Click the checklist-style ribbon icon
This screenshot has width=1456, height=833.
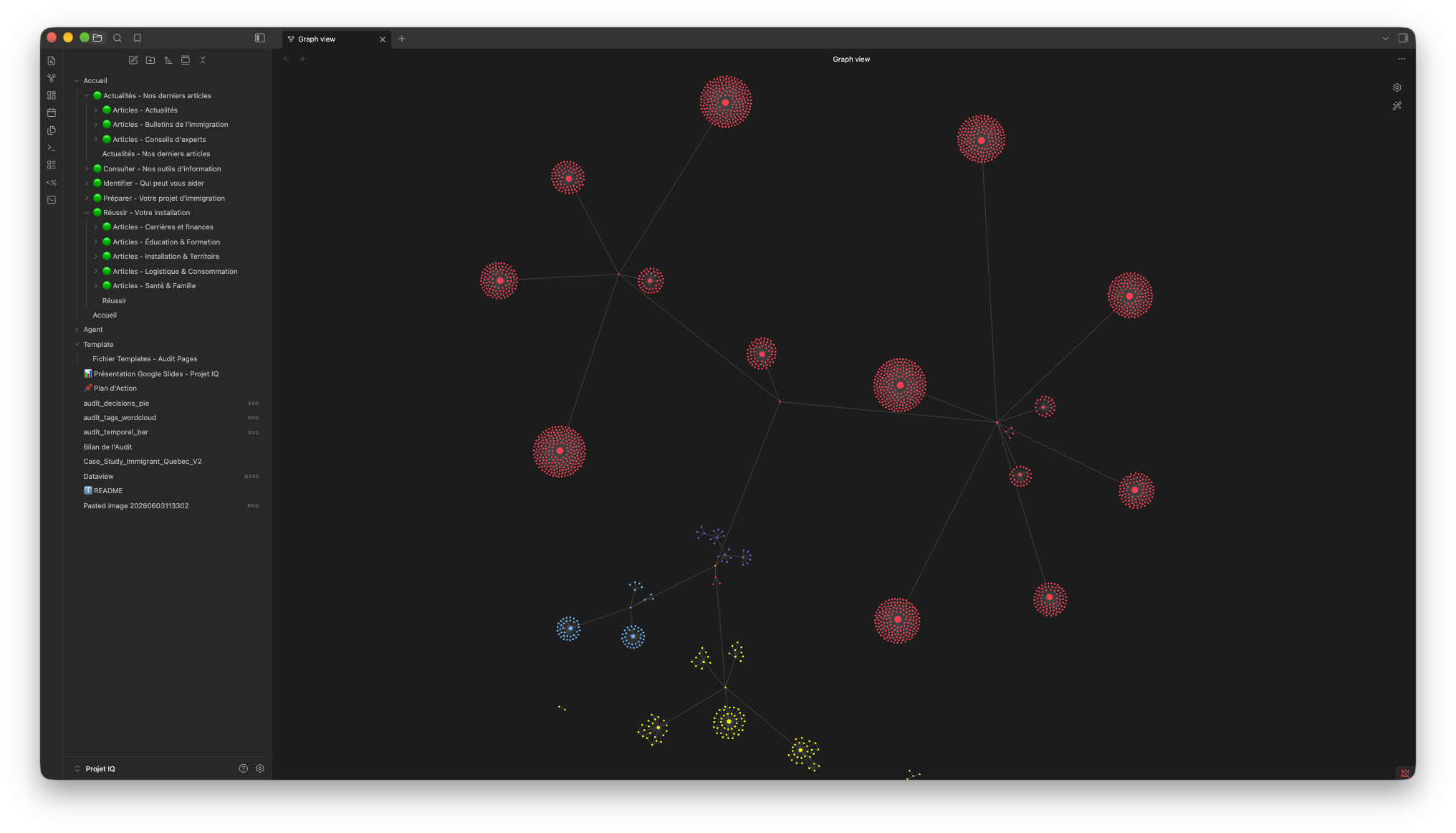coord(52,165)
